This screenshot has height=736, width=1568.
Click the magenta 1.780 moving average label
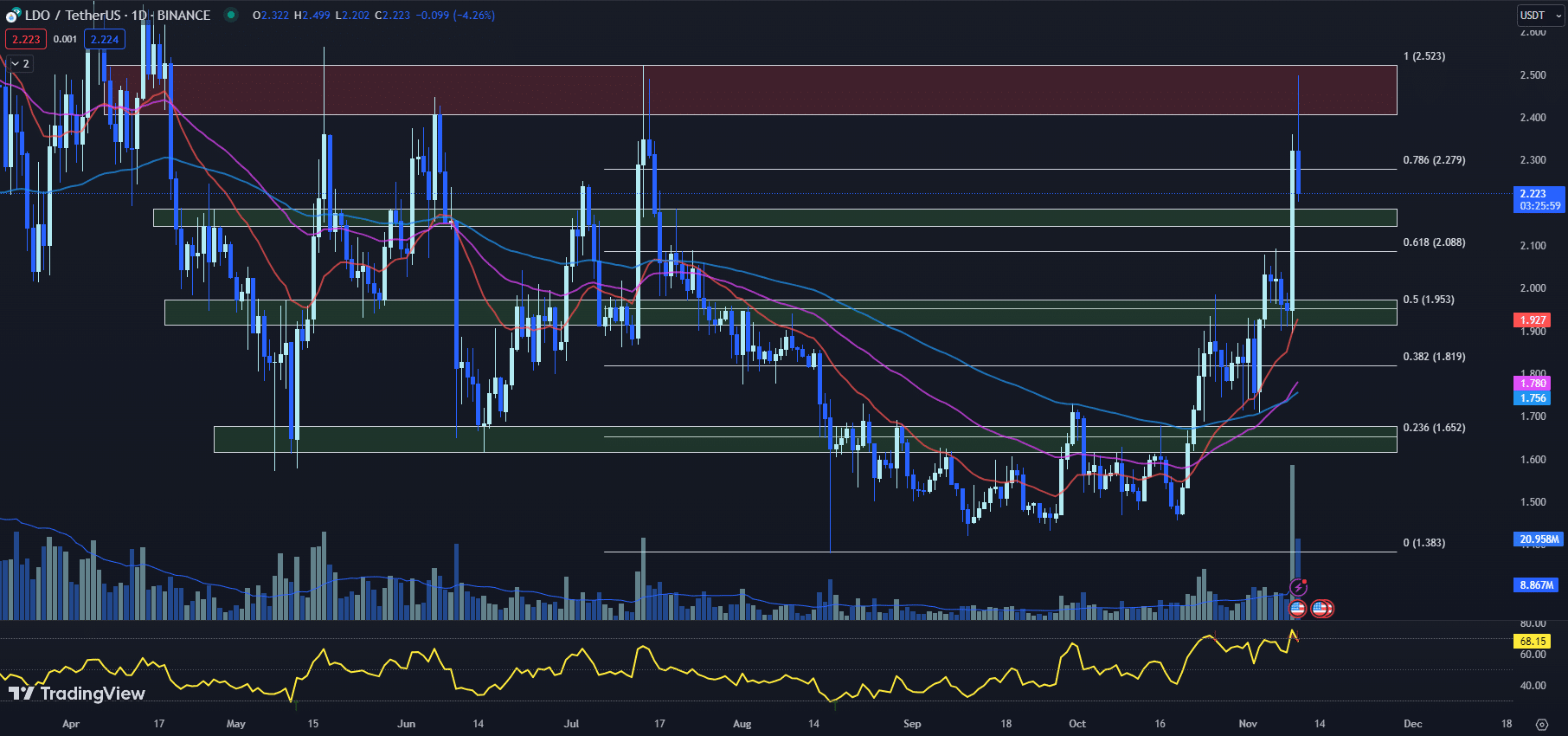pyautogui.click(x=1533, y=383)
